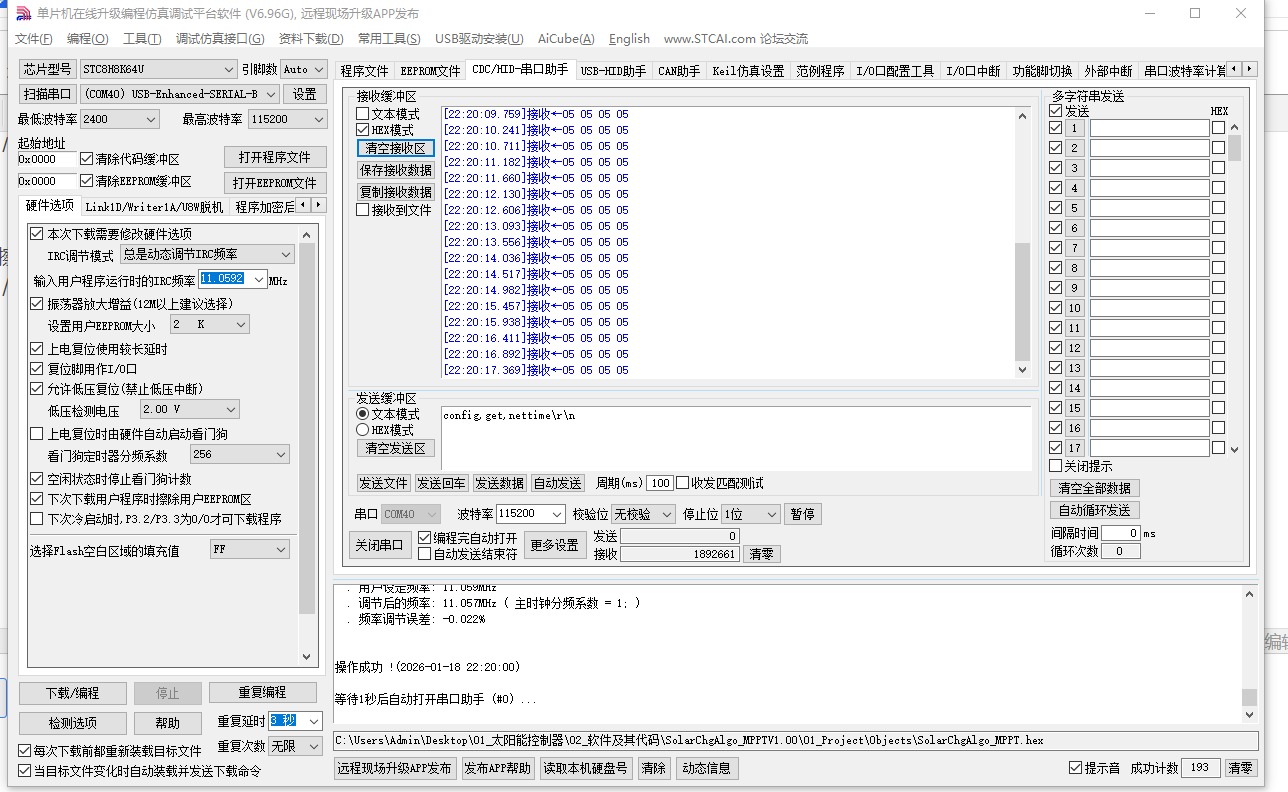Switch to the 程序文件 tab

[x=364, y=71]
